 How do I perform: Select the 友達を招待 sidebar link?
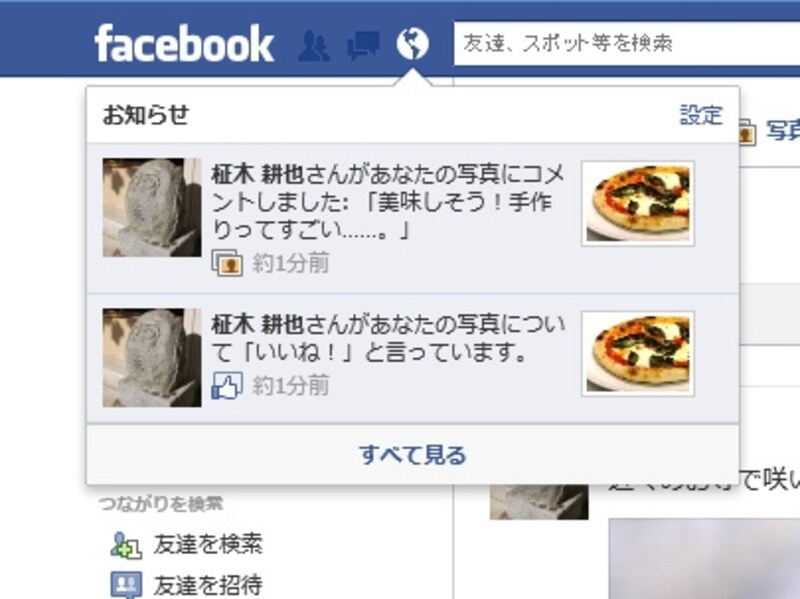208,585
